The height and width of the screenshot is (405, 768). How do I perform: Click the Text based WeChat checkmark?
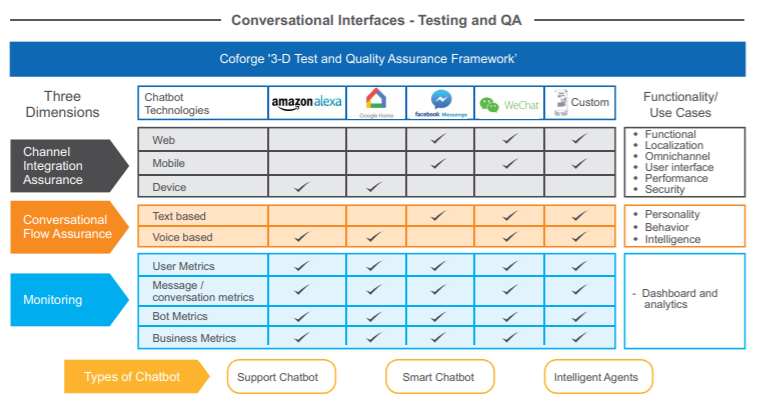click(x=509, y=215)
